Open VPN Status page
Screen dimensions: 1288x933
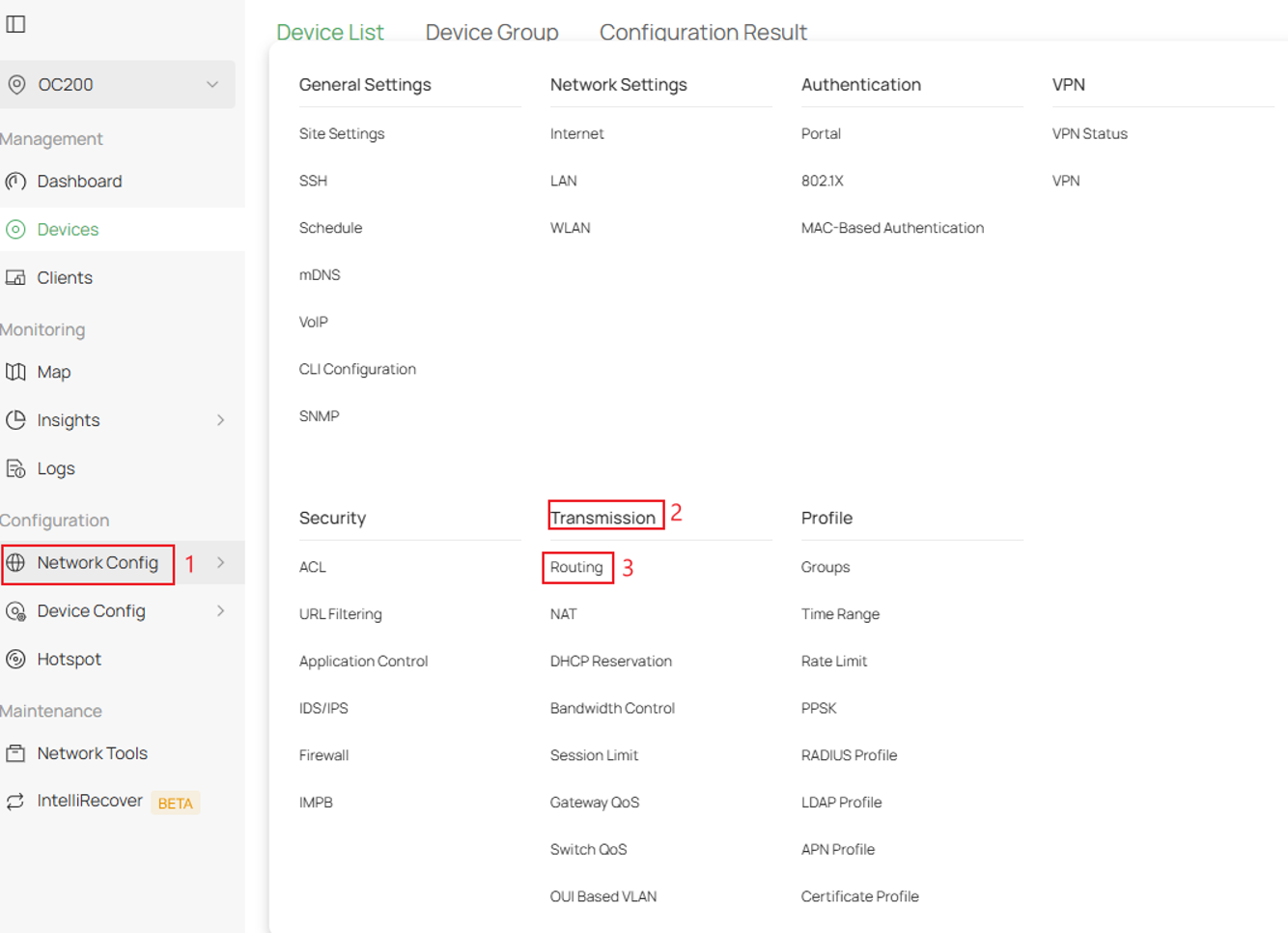click(1090, 133)
